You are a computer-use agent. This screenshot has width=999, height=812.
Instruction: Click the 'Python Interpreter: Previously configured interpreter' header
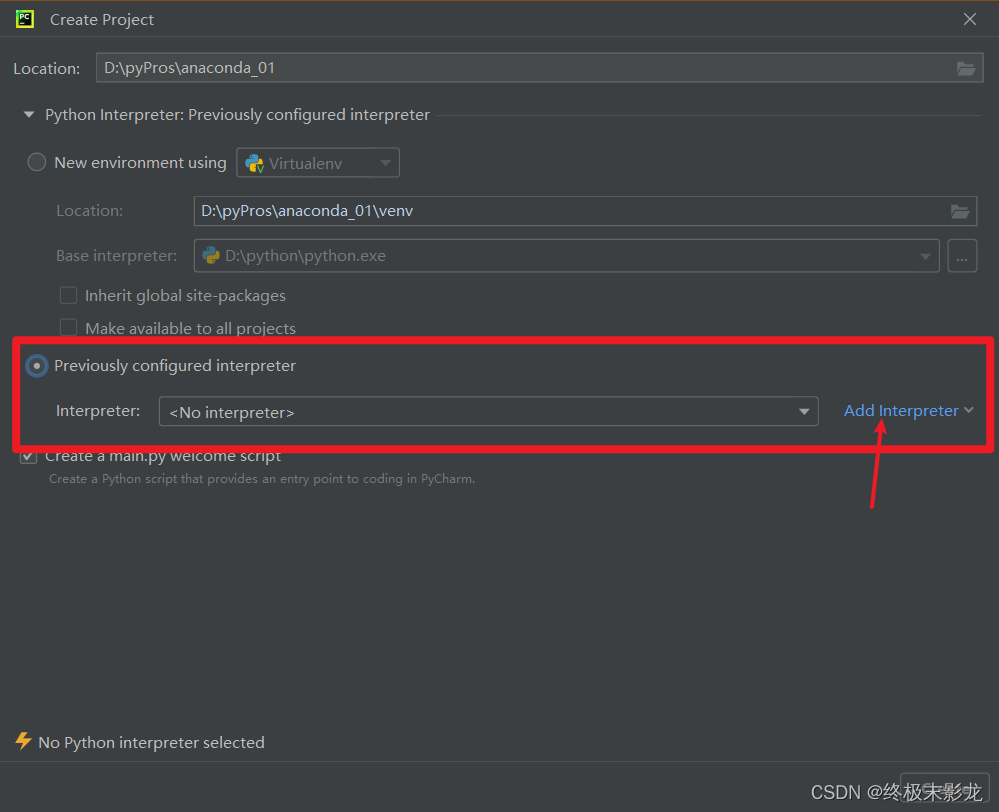[x=237, y=115]
